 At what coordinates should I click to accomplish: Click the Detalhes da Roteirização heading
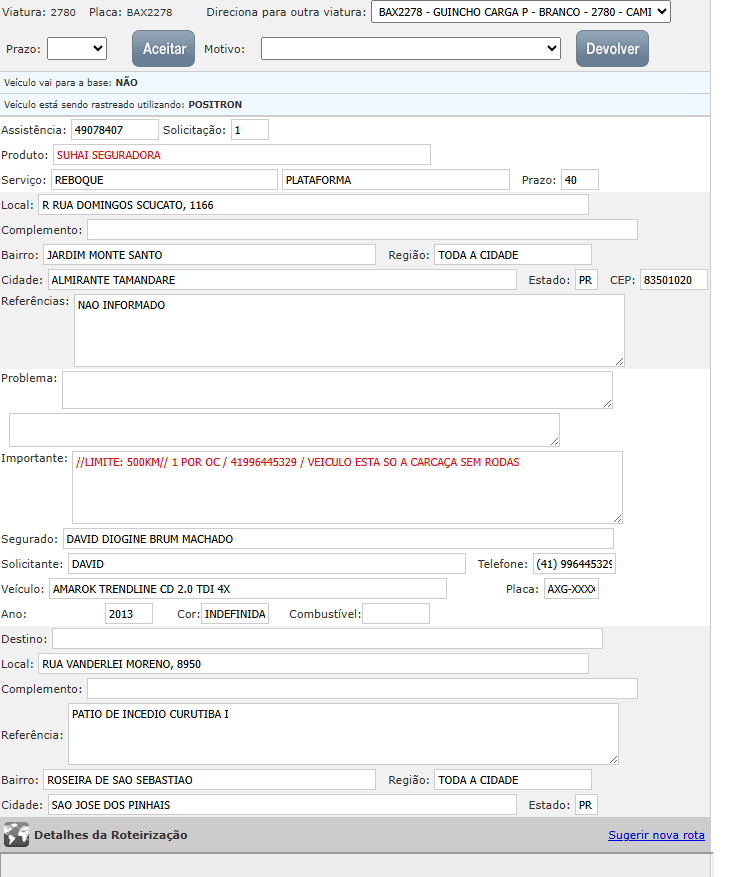[x=111, y=835]
